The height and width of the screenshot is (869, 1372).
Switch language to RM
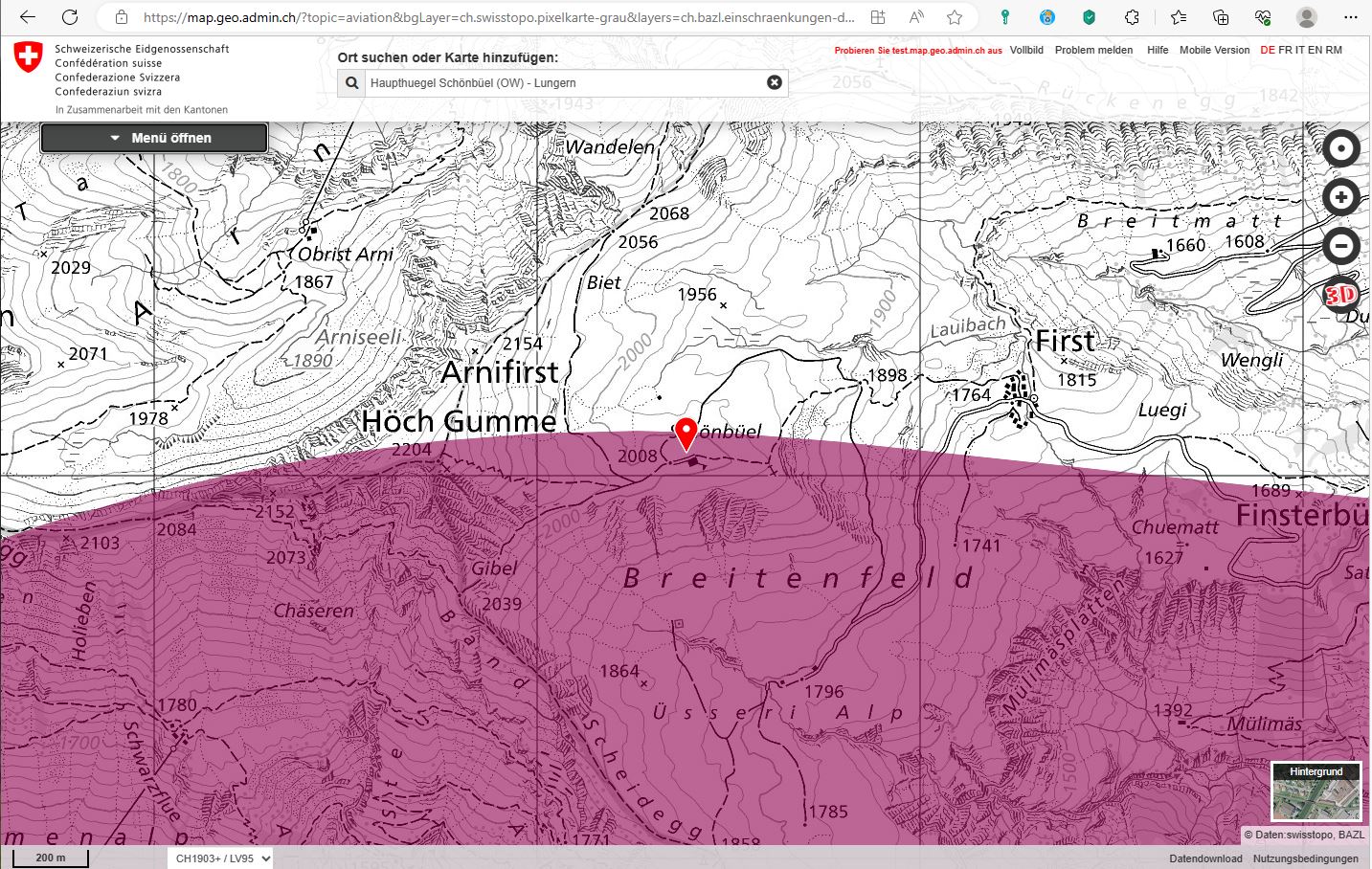1334,50
